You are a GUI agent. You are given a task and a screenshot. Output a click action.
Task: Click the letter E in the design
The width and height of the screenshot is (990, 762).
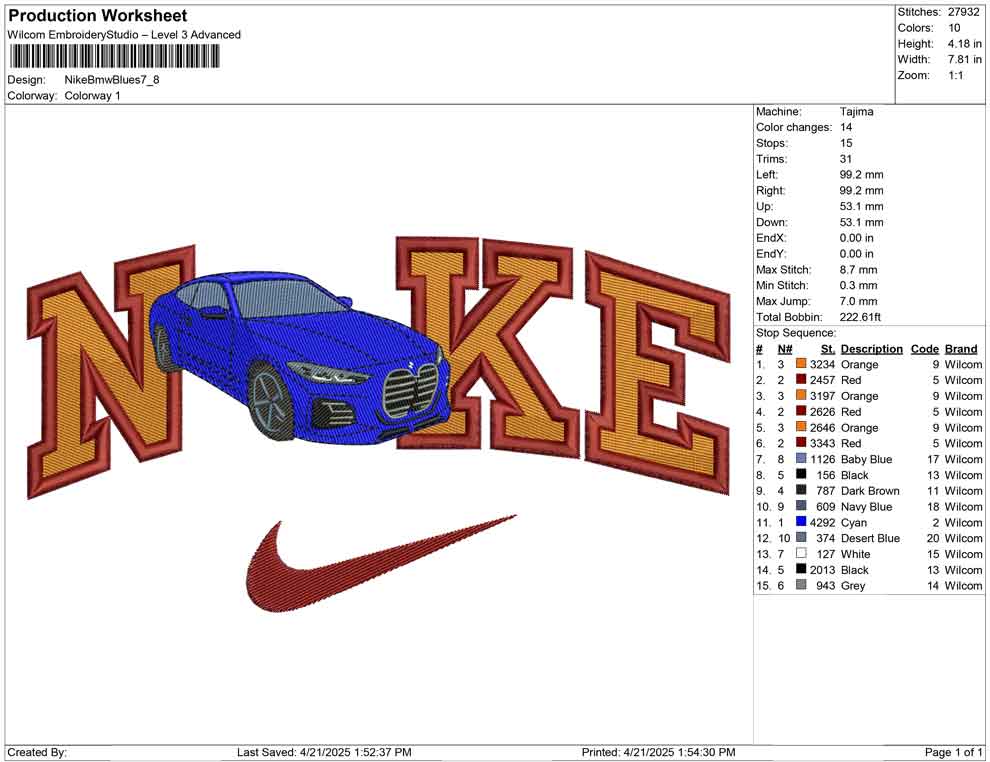click(x=657, y=372)
